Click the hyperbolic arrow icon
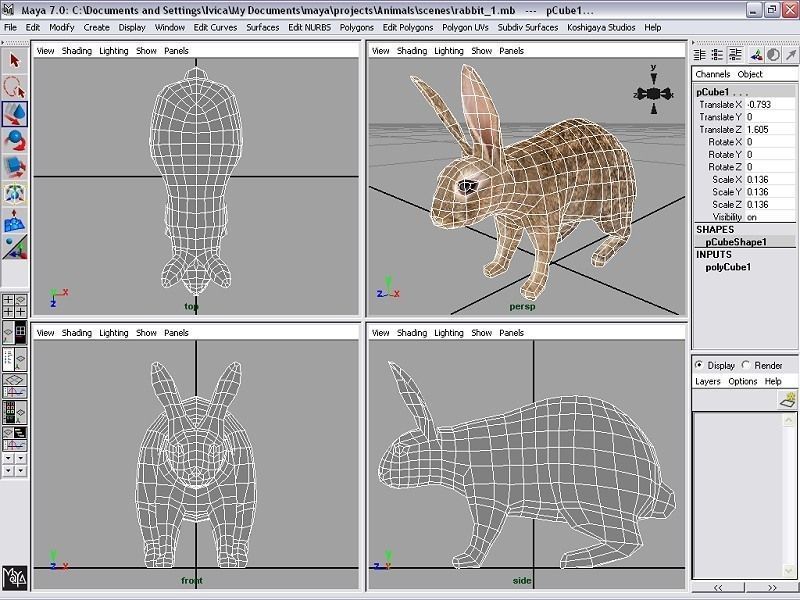 tap(790, 55)
